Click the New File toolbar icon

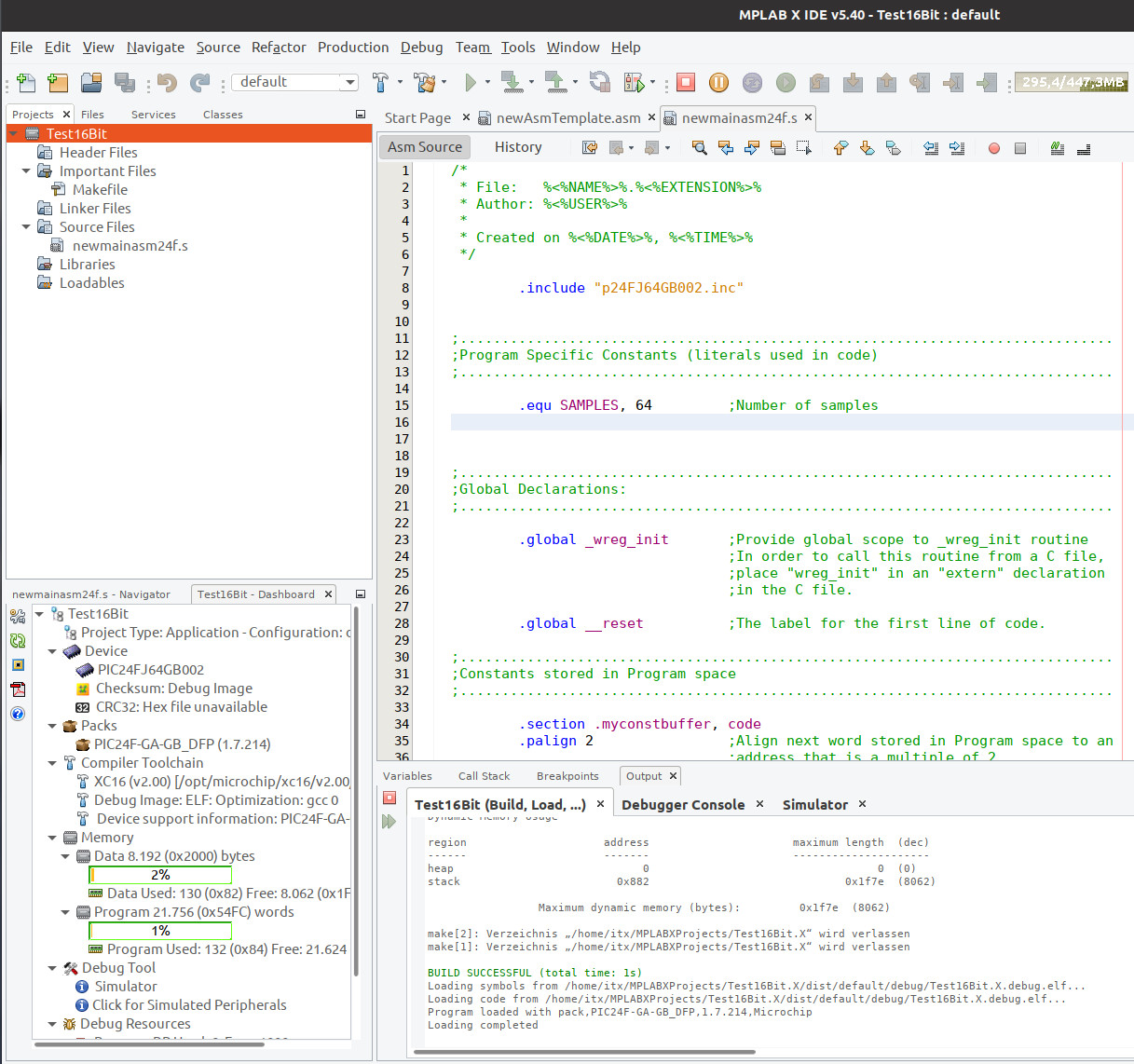click(26, 83)
